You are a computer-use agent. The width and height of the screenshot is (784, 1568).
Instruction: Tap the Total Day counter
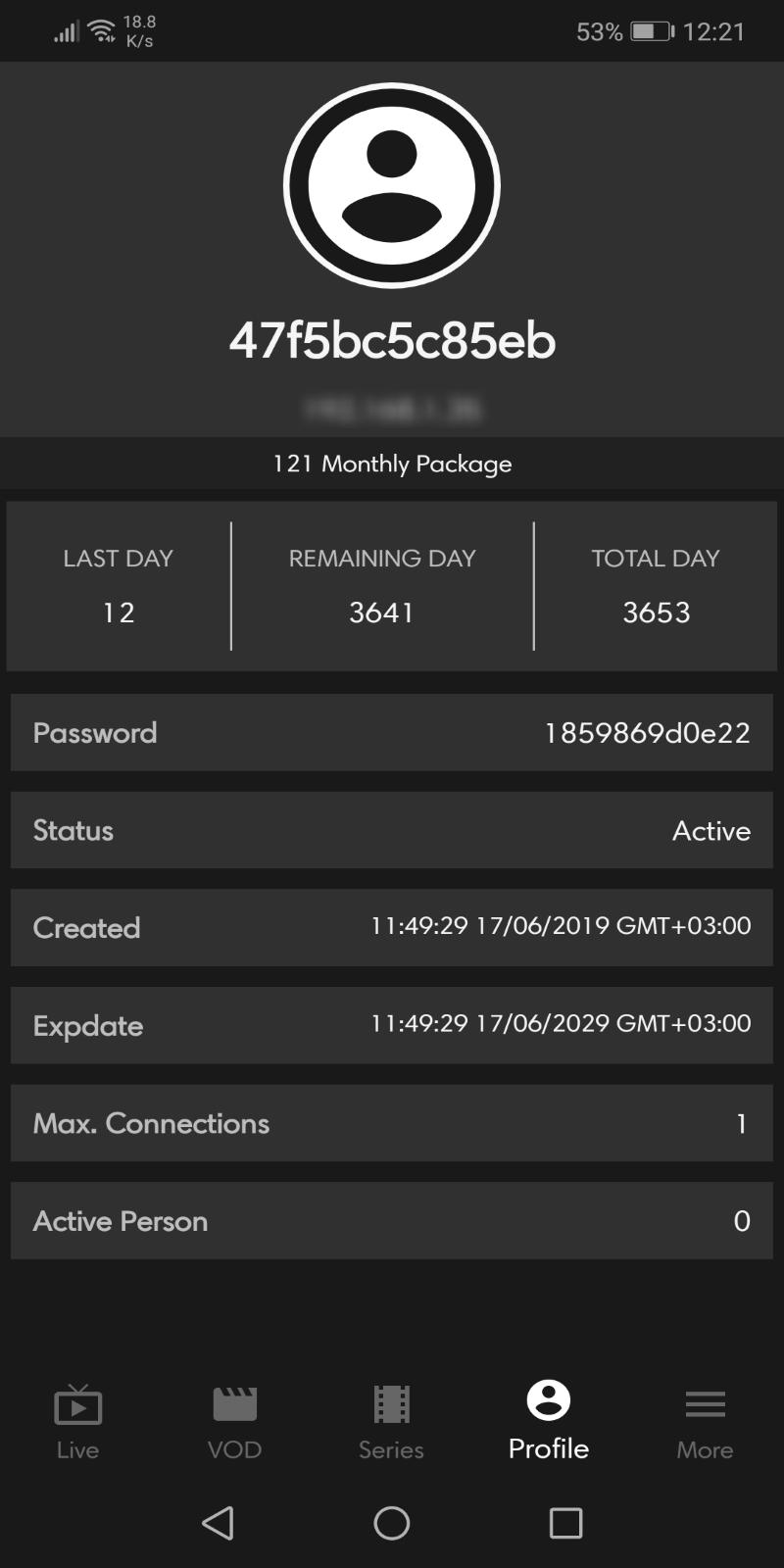(x=656, y=586)
